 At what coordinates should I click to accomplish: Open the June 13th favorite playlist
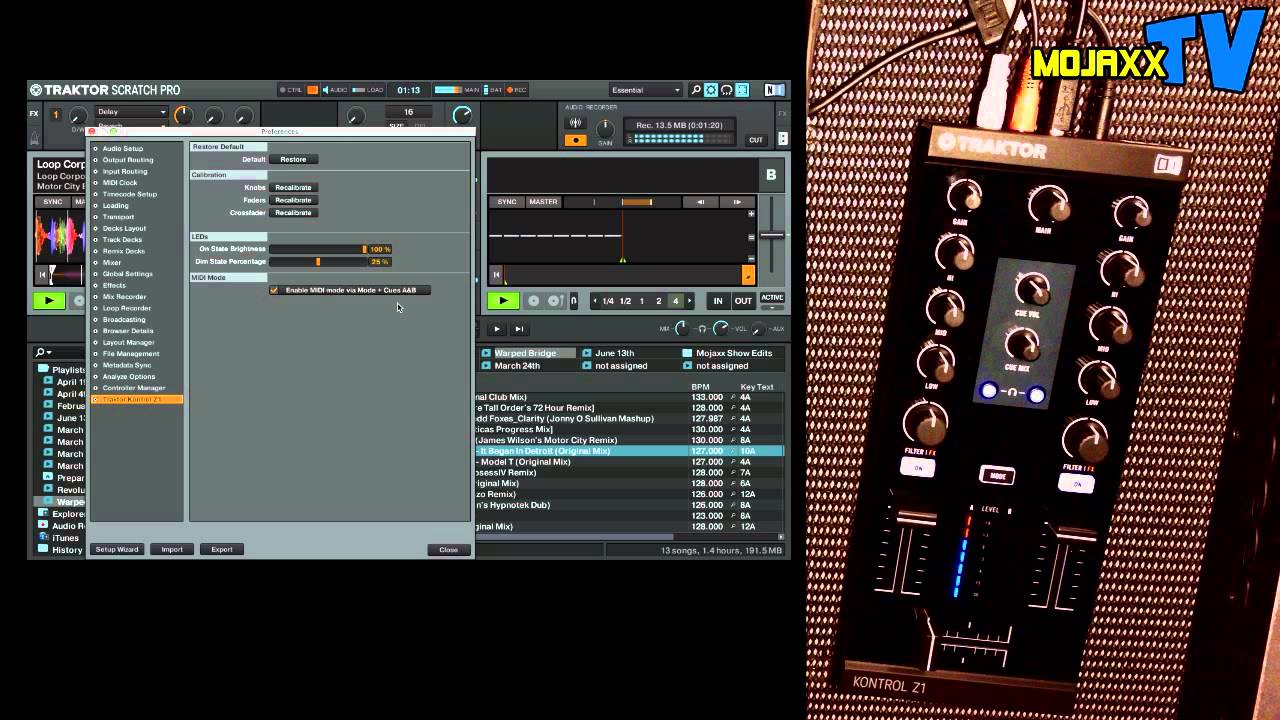pyautogui.click(x=615, y=353)
